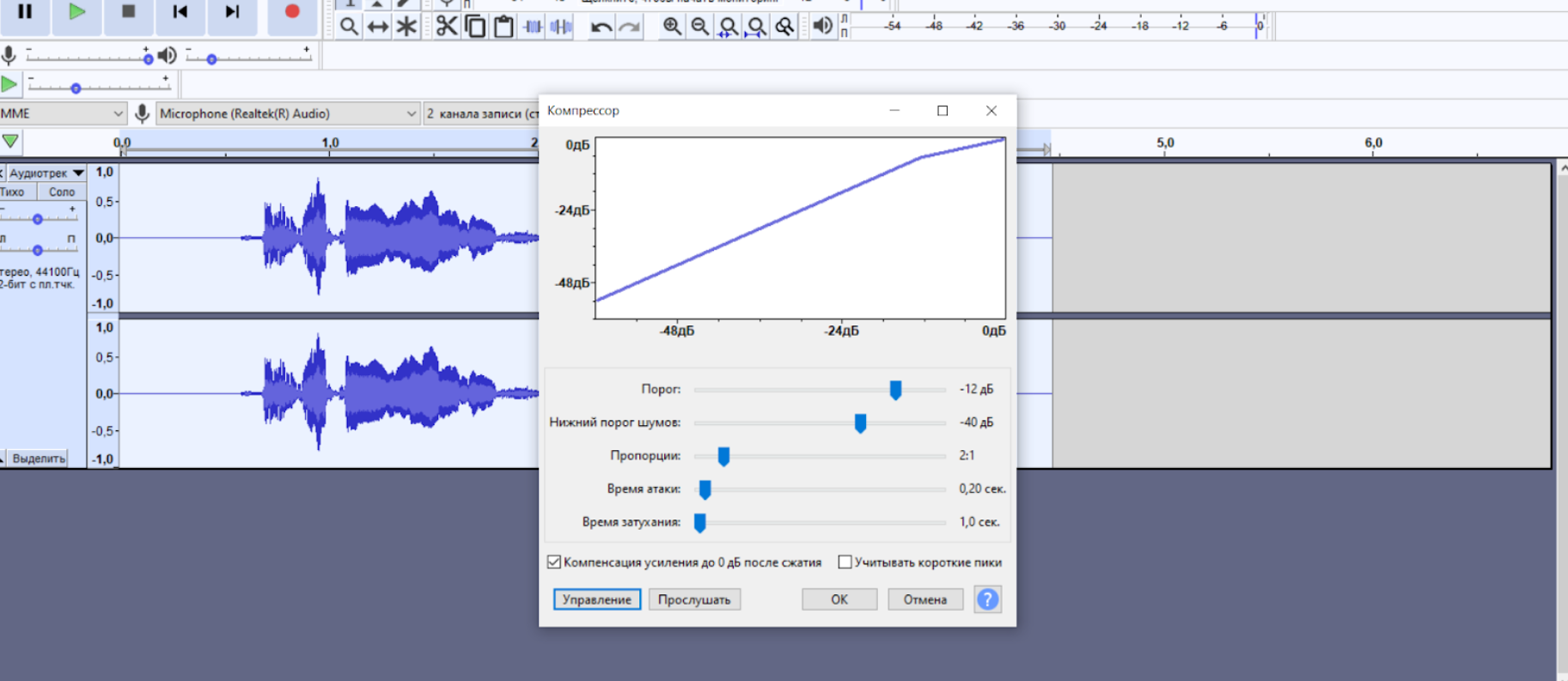Toggle the Тихо mute button
1568x681 pixels.
pyautogui.click(x=16, y=192)
